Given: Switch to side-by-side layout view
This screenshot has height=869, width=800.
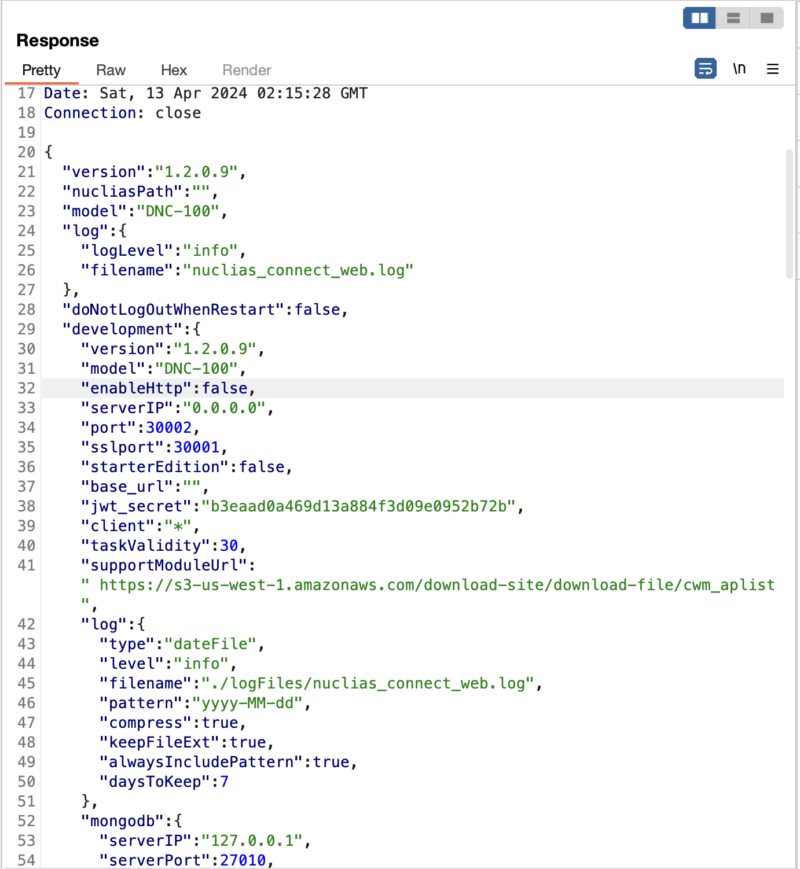Looking at the screenshot, I should (700, 18).
